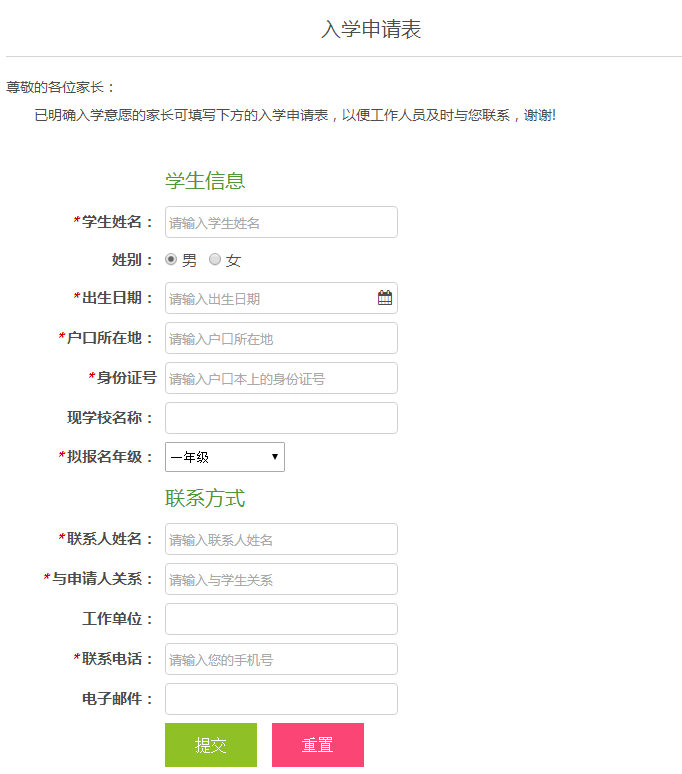Select the 女 gender radio button
This screenshot has width=682, height=774.
[x=215, y=259]
